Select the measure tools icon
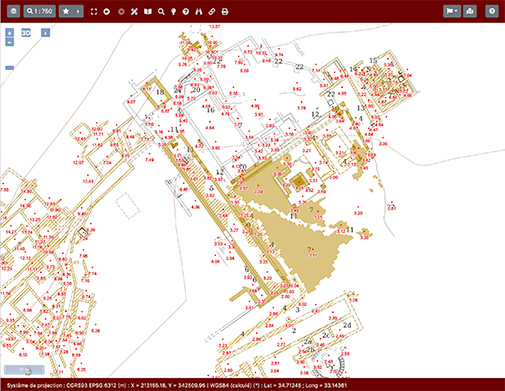The image size is (505, 391). coord(134,12)
